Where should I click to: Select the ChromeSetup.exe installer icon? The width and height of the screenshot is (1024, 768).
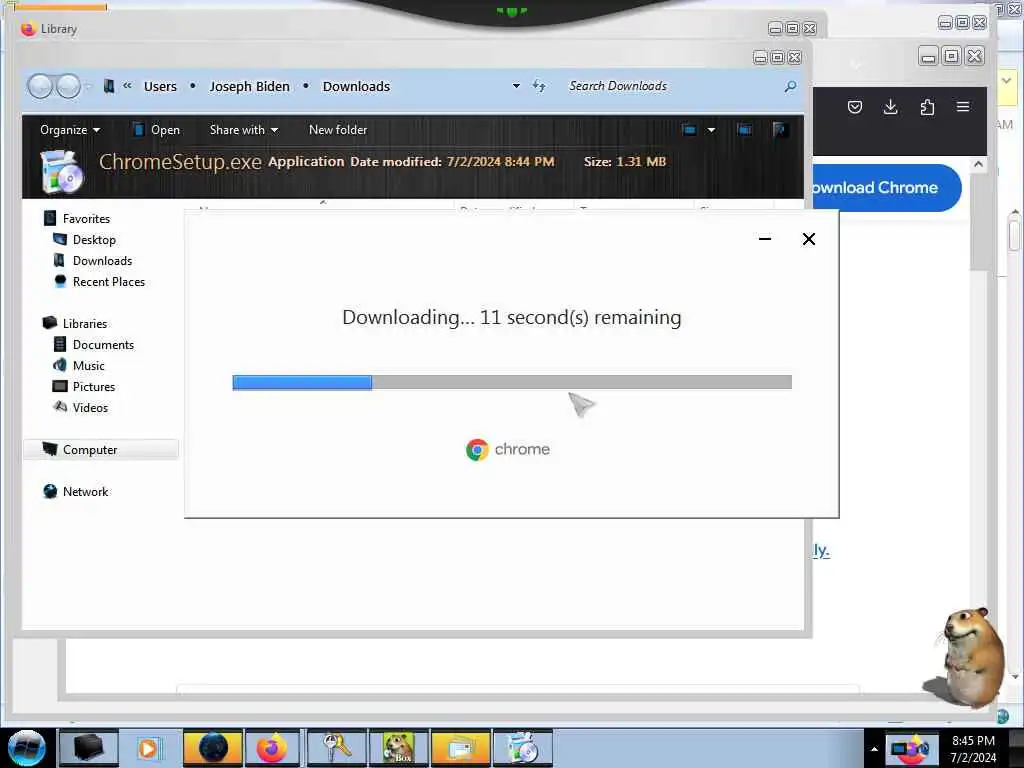pyautogui.click(x=62, y=172)
